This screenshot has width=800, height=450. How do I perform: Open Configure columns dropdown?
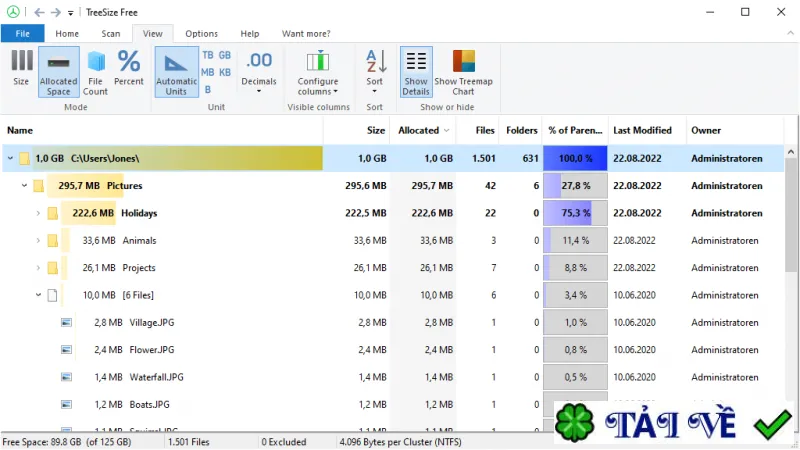(318, 71)
